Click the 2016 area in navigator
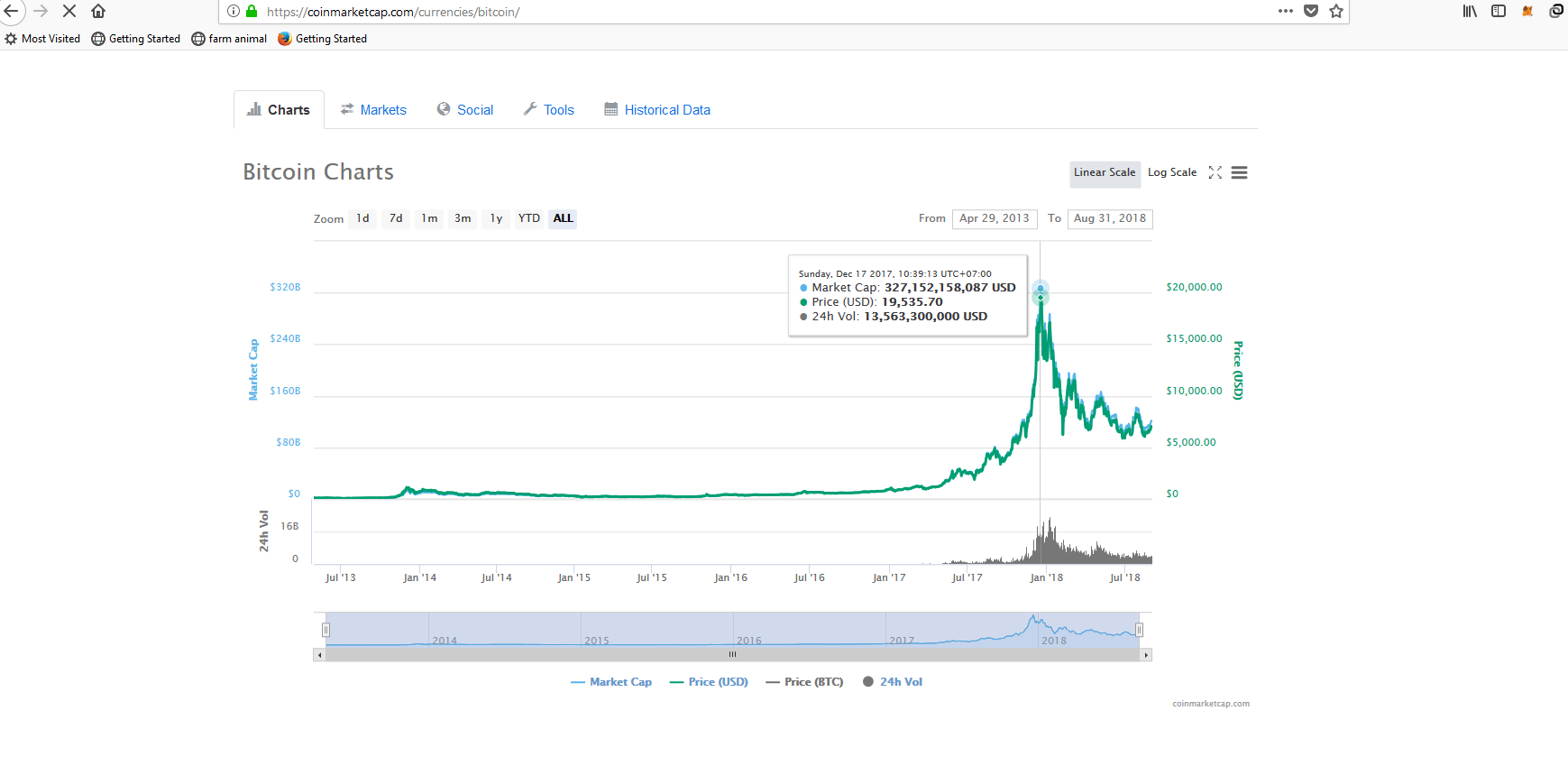Viewport: 1568px width, 766px height. [x=748, y=641]
